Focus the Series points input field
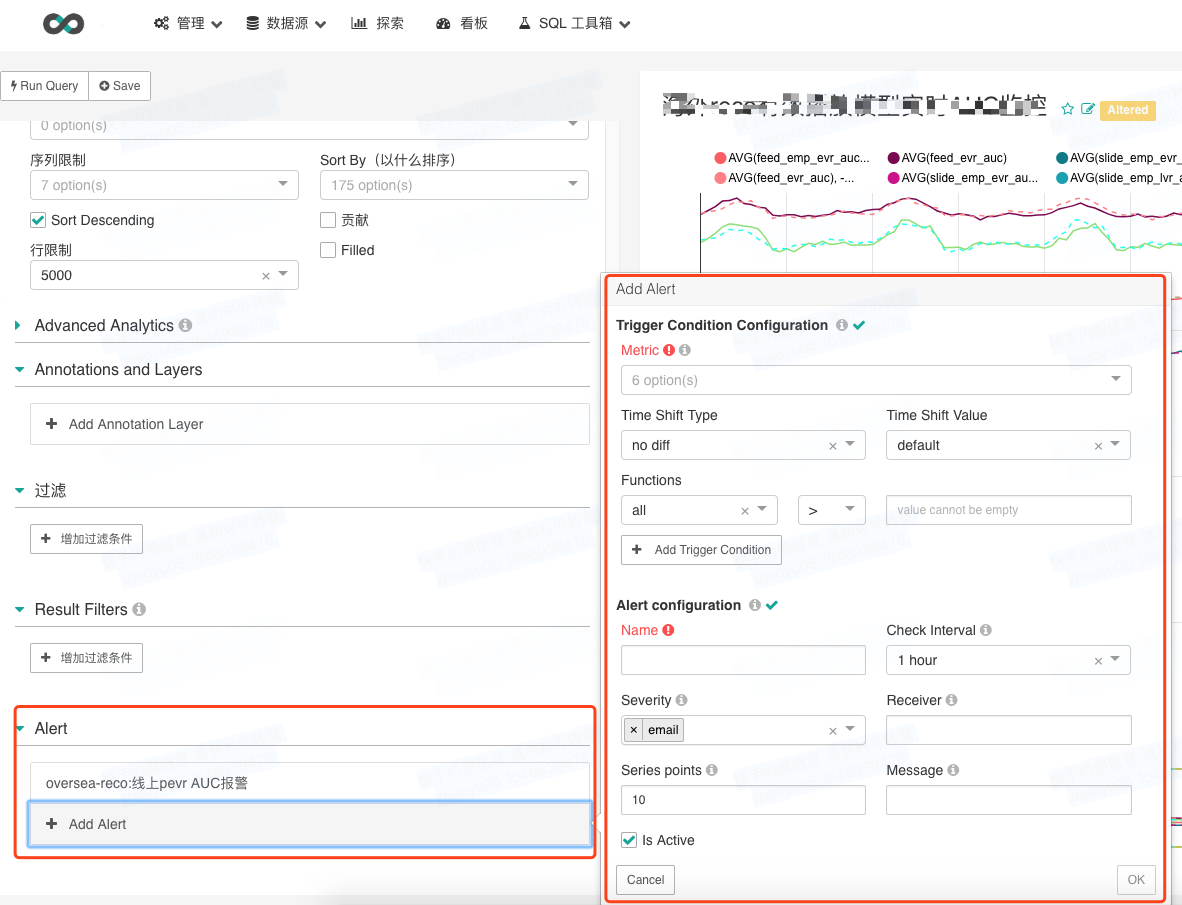Screen dimensions: 1182x905 click(743, 800)
